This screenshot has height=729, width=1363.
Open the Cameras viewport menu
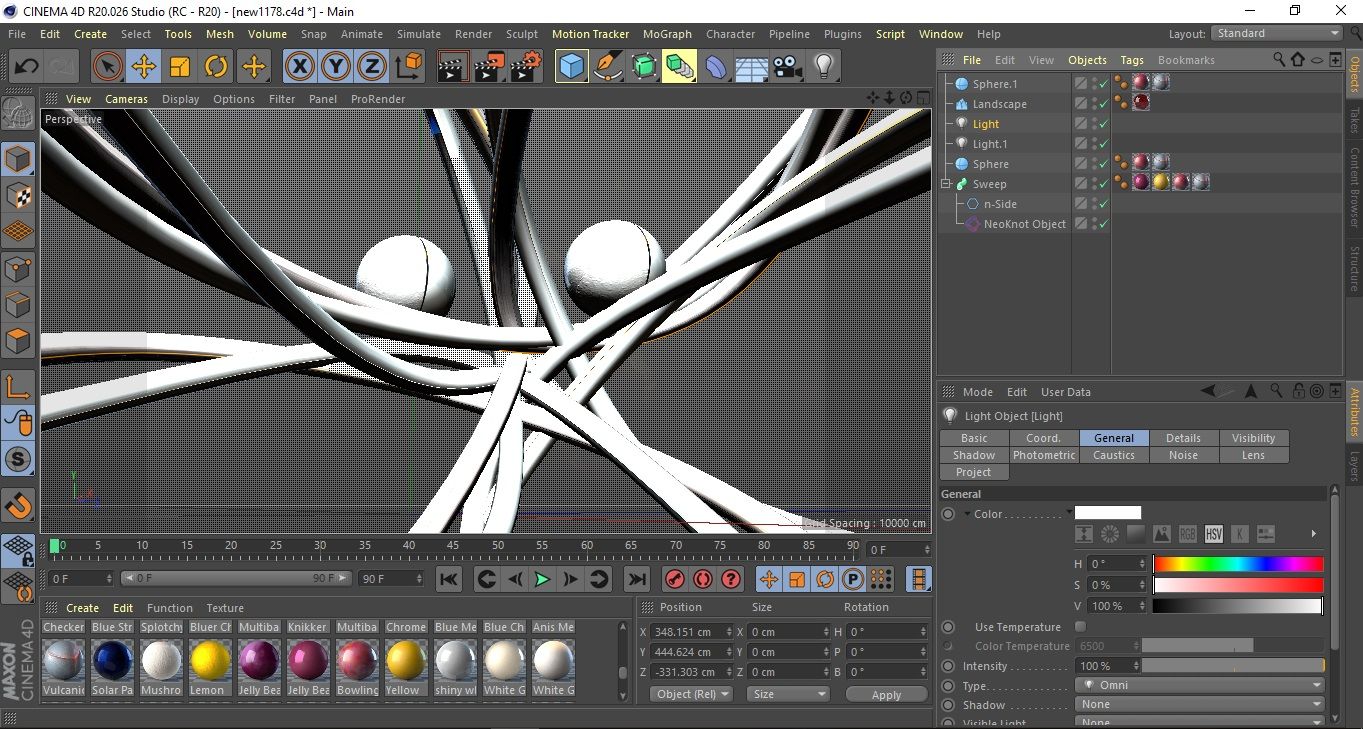click(126, 99)
